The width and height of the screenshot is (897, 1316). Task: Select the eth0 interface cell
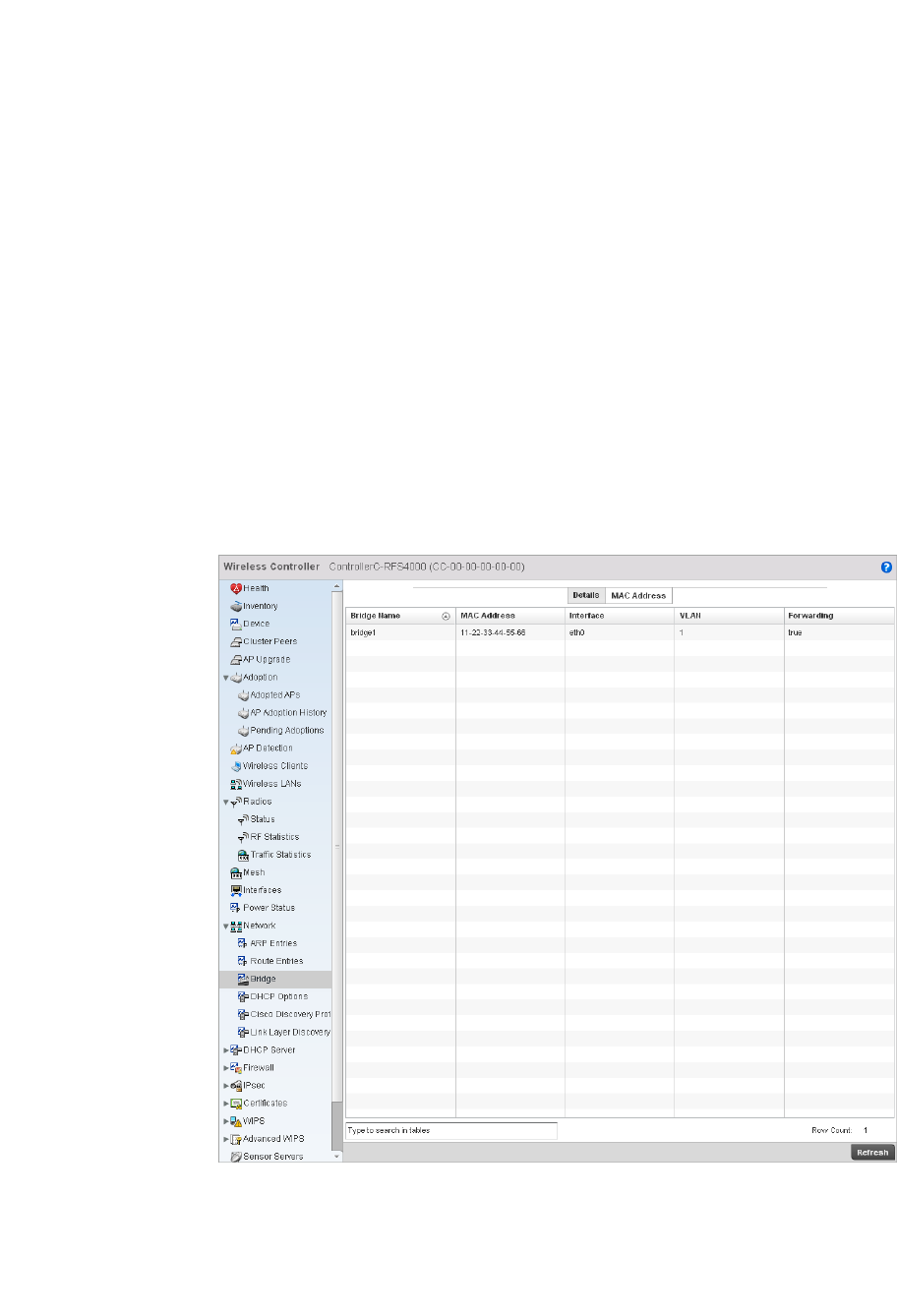620,632
